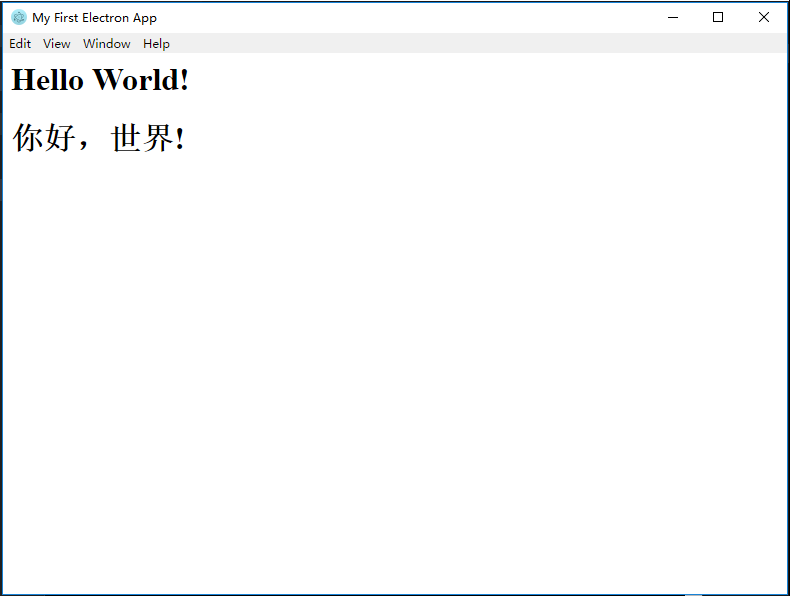Minimize the My First Electron App window
The width and height of the screenshot is (790, 596).
click(673, 18)
